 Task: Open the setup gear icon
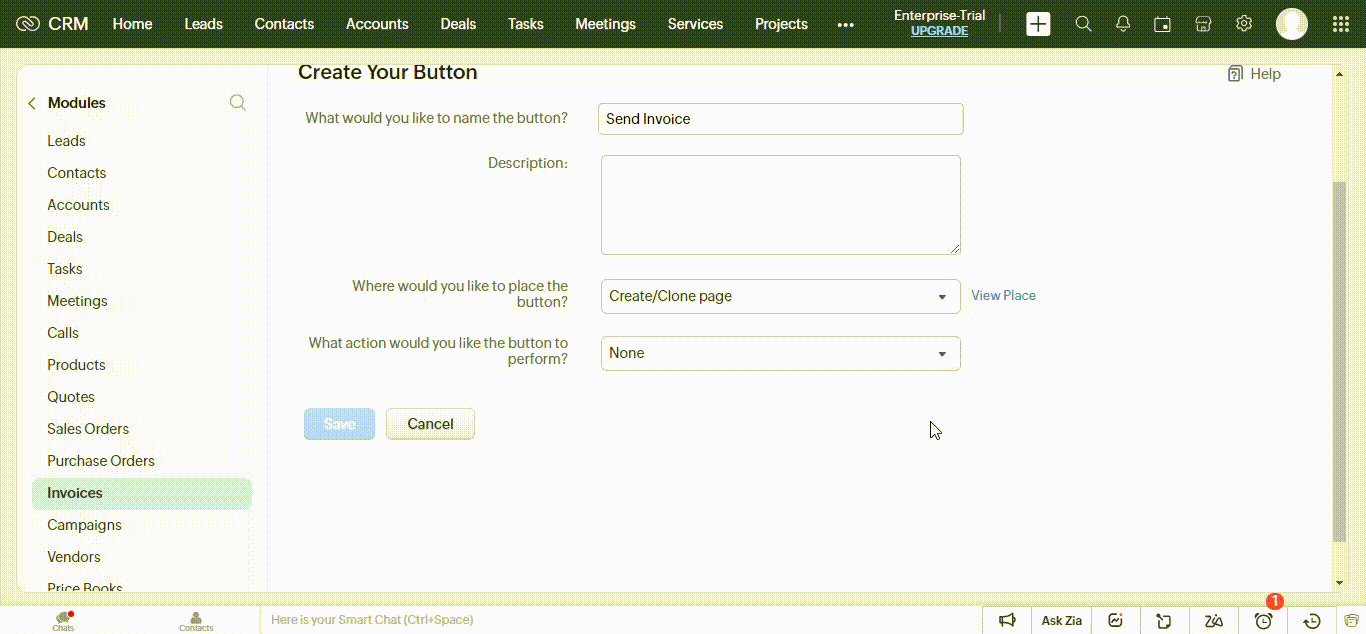(1244, 24)
